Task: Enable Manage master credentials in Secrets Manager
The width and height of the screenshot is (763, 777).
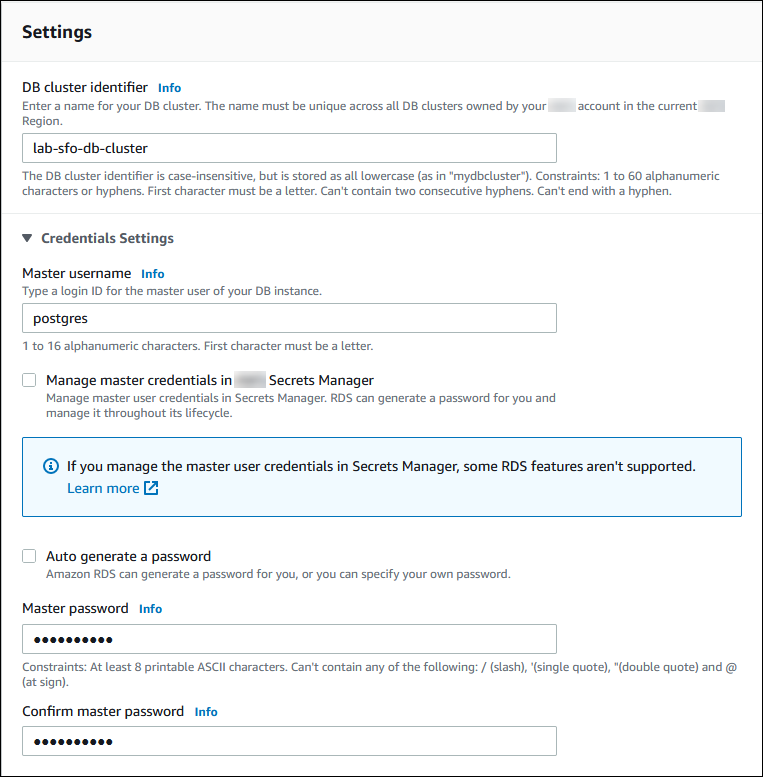Action: 29,380
